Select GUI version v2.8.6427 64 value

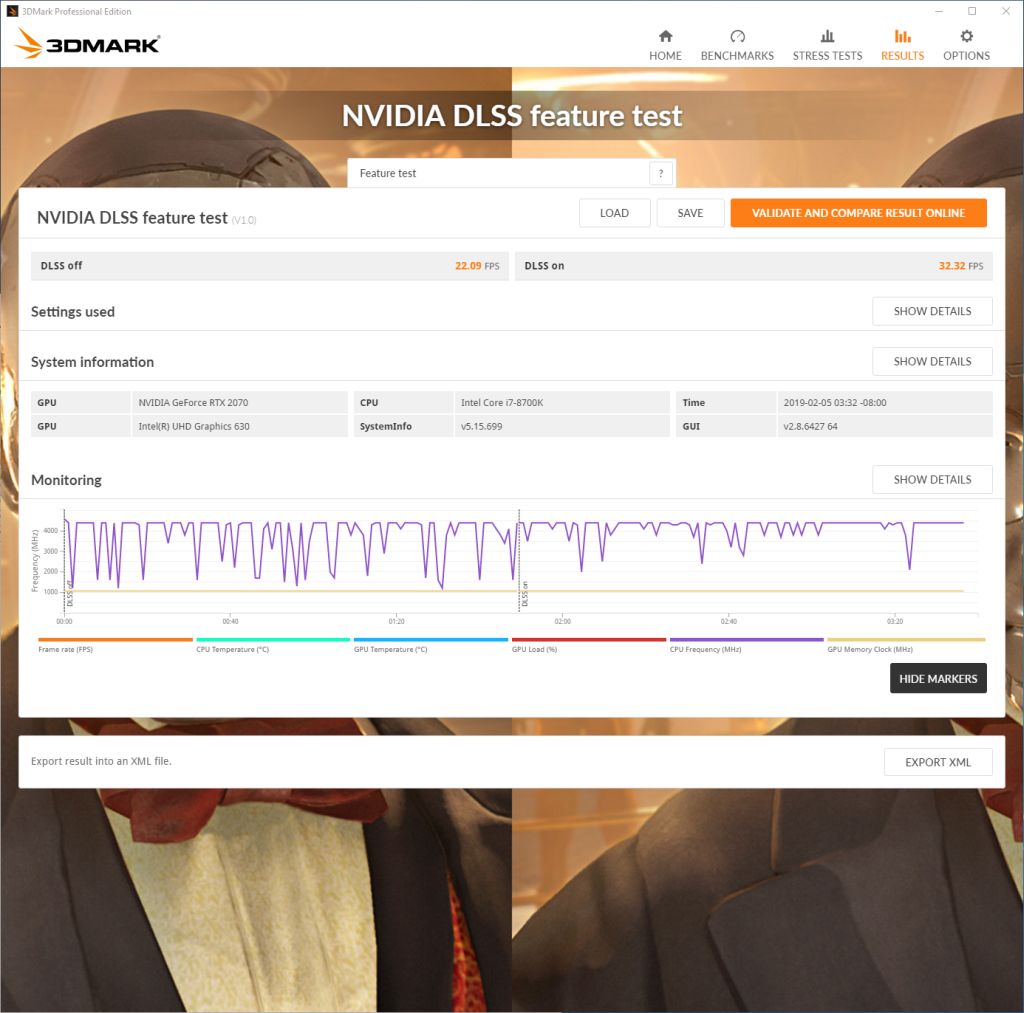click(x=810, y=426)
